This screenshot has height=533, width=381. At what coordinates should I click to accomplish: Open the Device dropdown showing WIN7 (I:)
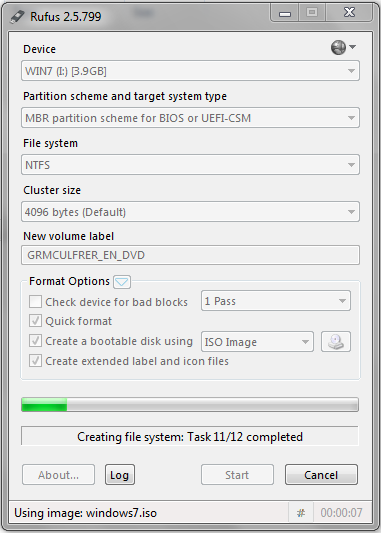[190, 71]
